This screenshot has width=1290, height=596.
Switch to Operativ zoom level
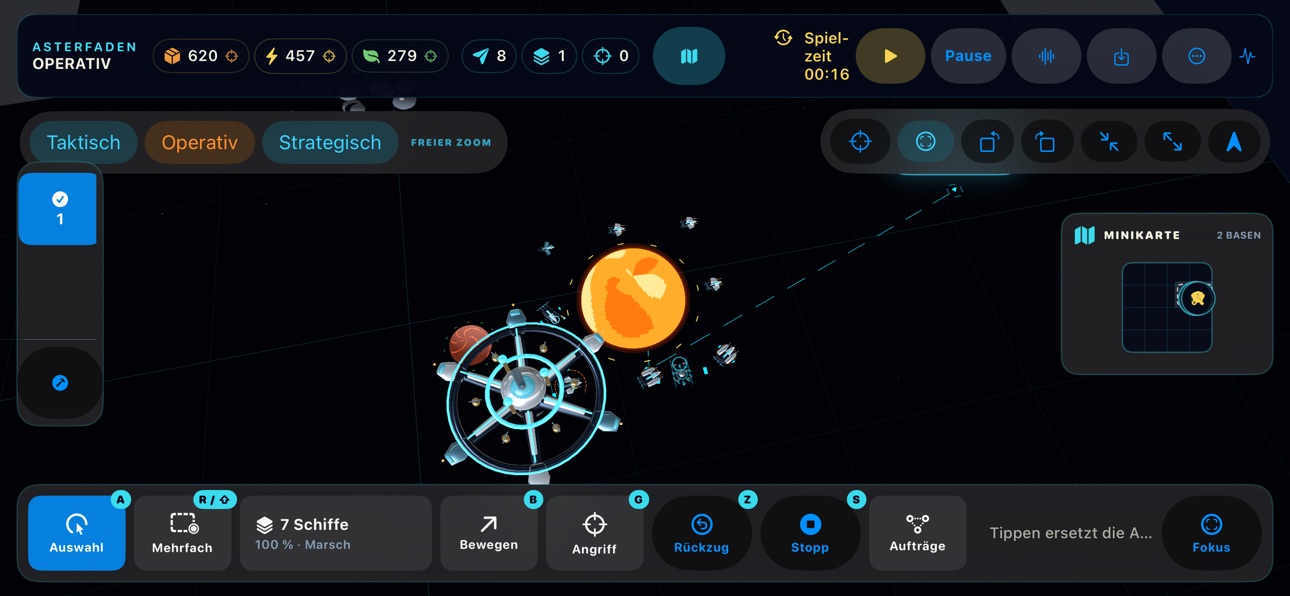[200, 142]
